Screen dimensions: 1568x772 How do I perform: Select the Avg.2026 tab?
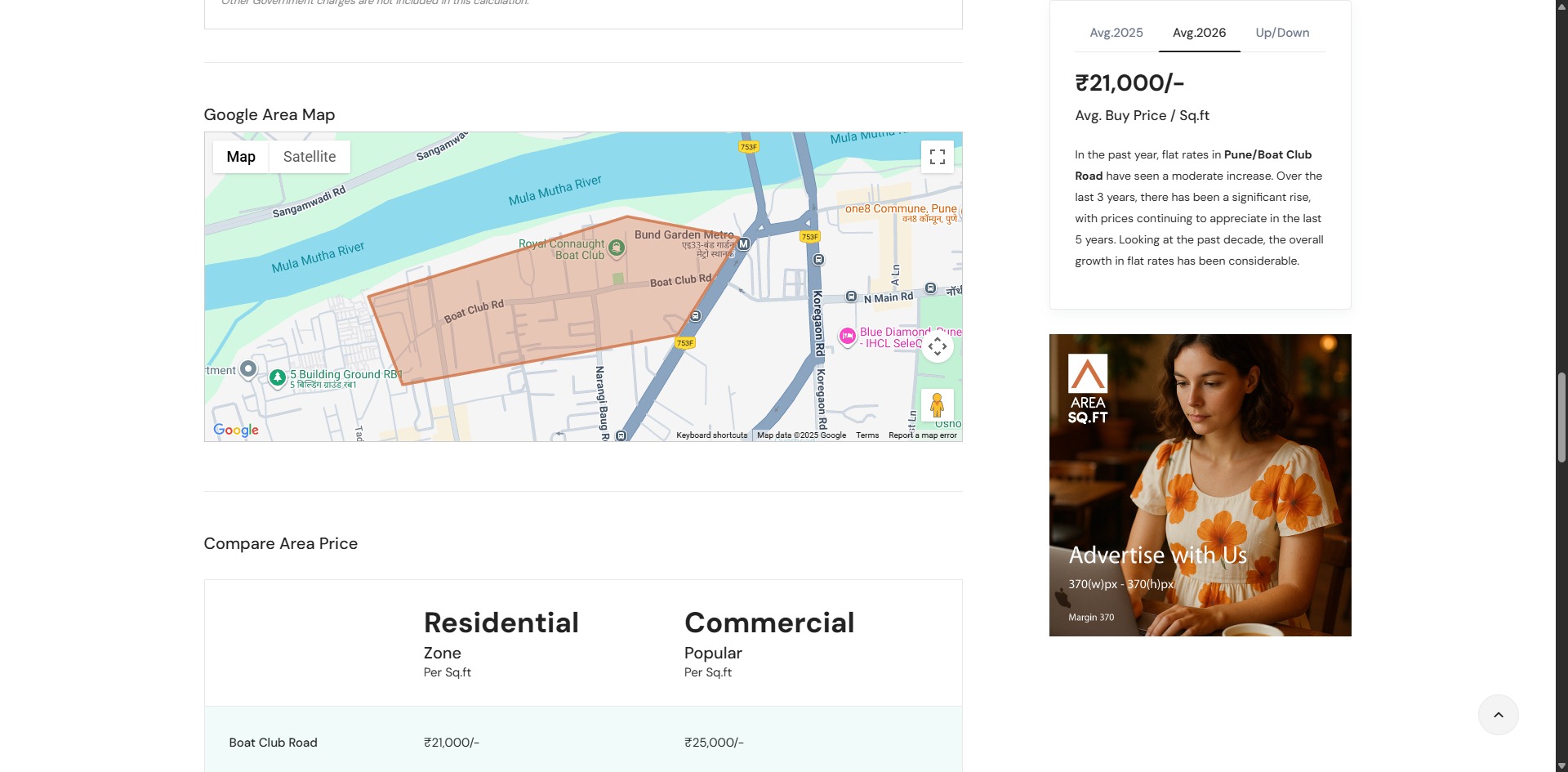1199,33
